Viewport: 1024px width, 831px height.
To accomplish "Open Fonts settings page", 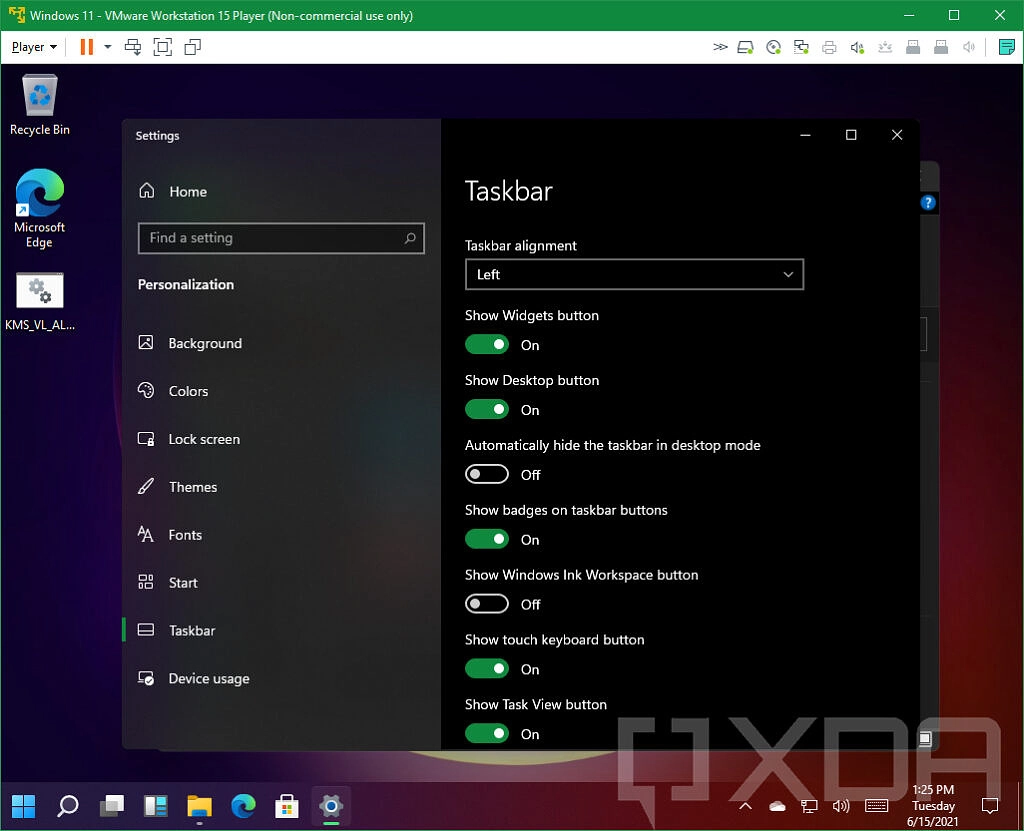I will coord(170,534).
